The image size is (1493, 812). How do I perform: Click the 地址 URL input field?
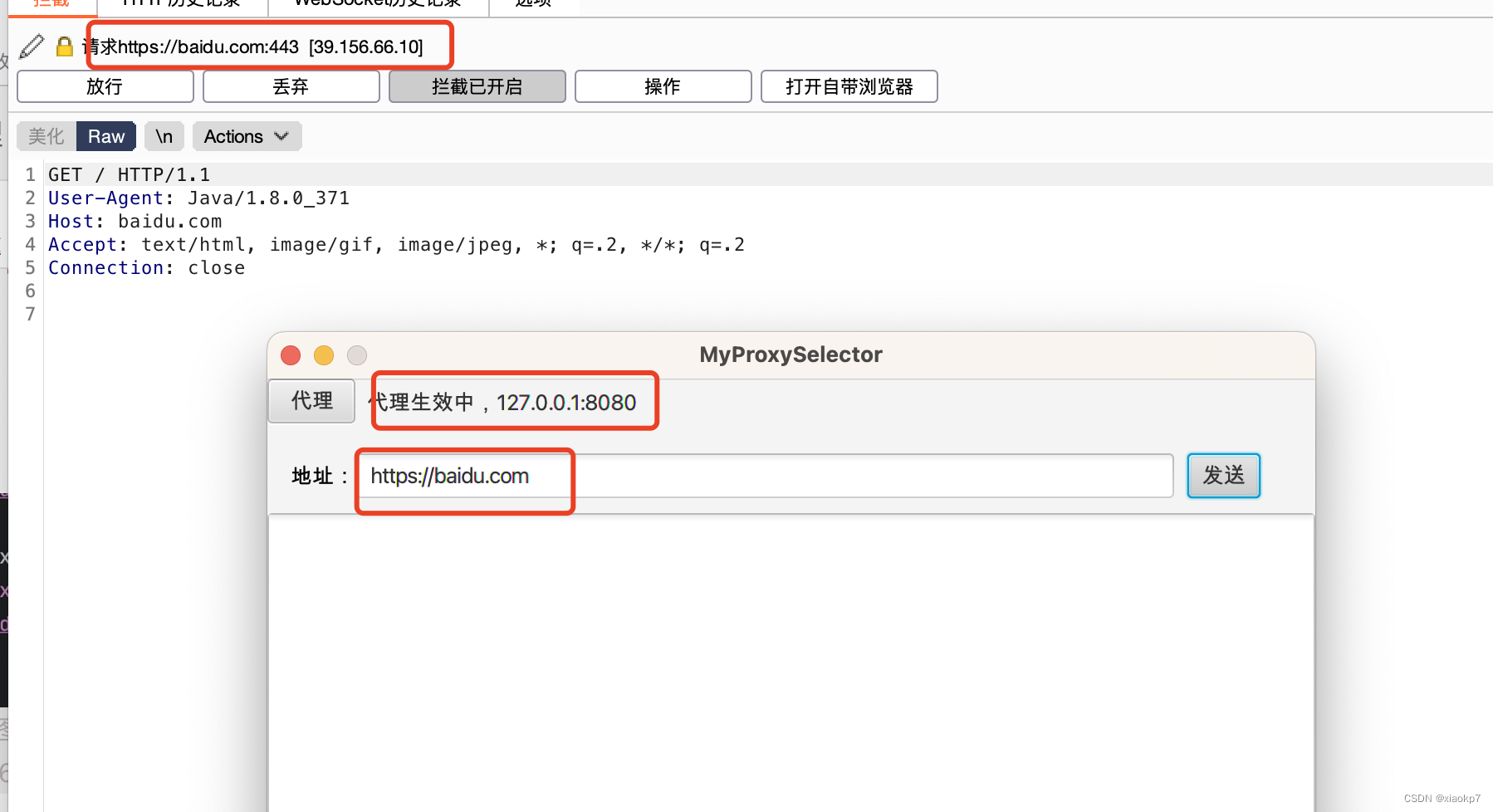(x=766, y=476)
